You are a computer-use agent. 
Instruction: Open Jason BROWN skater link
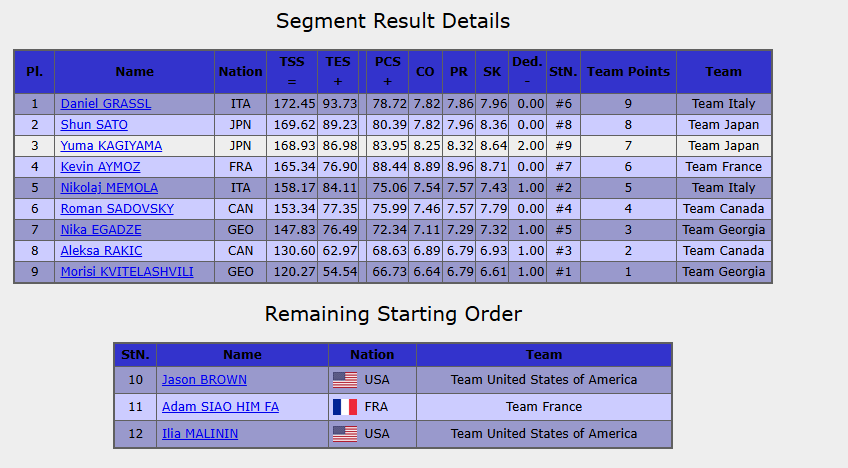(204, 380)
